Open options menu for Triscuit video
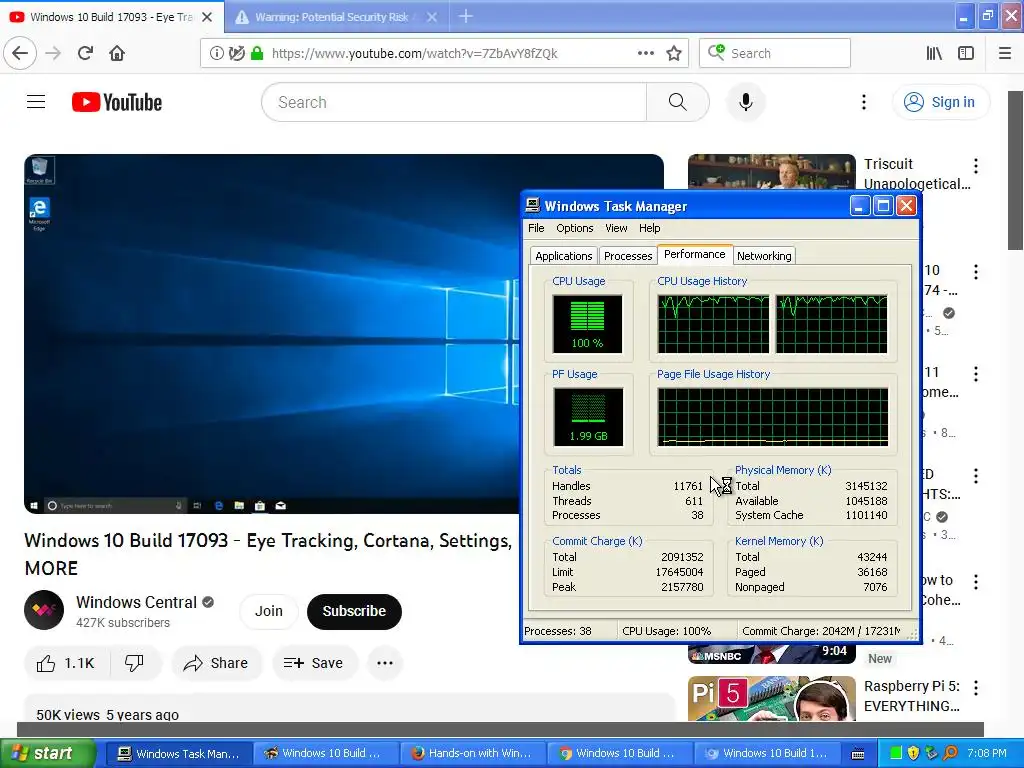The image size is (1024, 768). coord(976,166)
